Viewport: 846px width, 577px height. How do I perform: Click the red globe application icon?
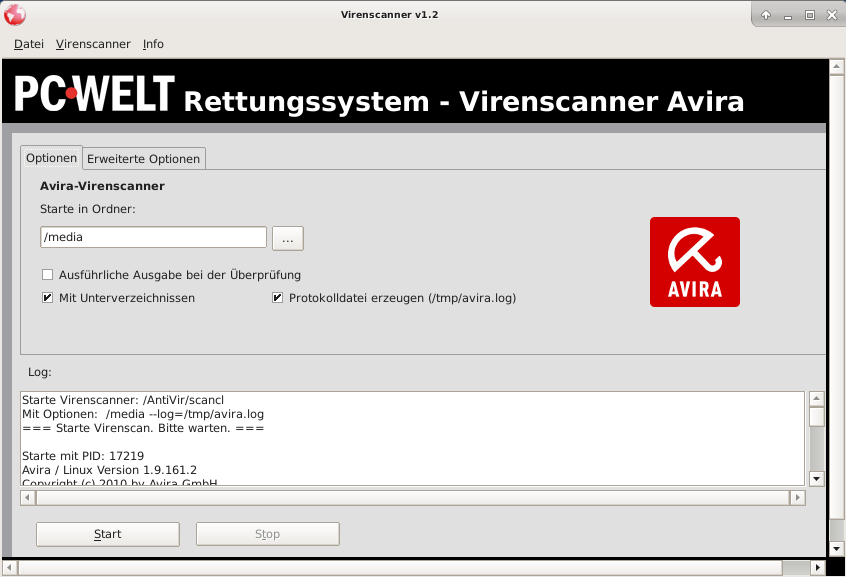(15, 15)
